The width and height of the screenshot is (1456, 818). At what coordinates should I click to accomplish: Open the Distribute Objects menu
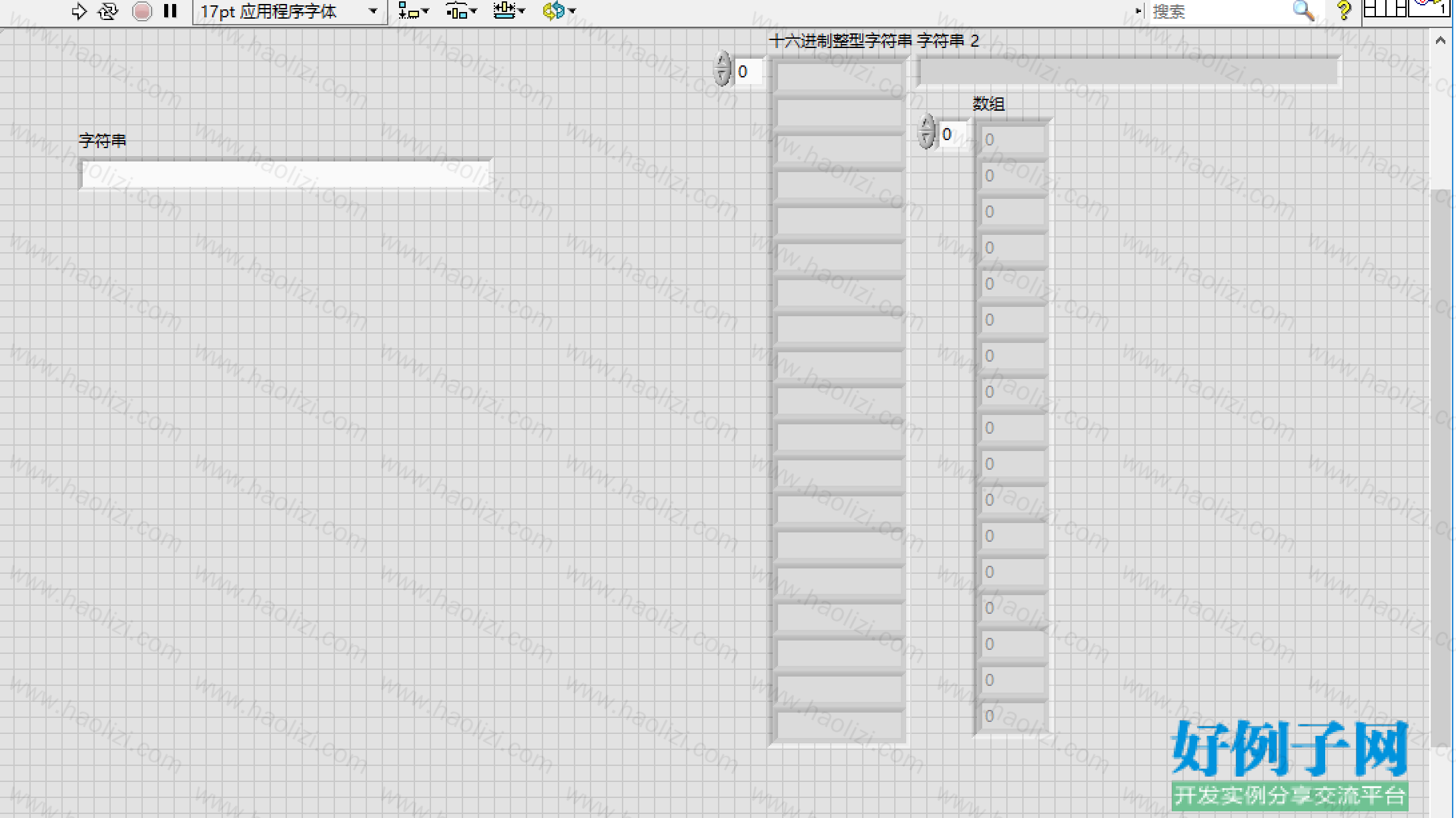coord(461,11)
